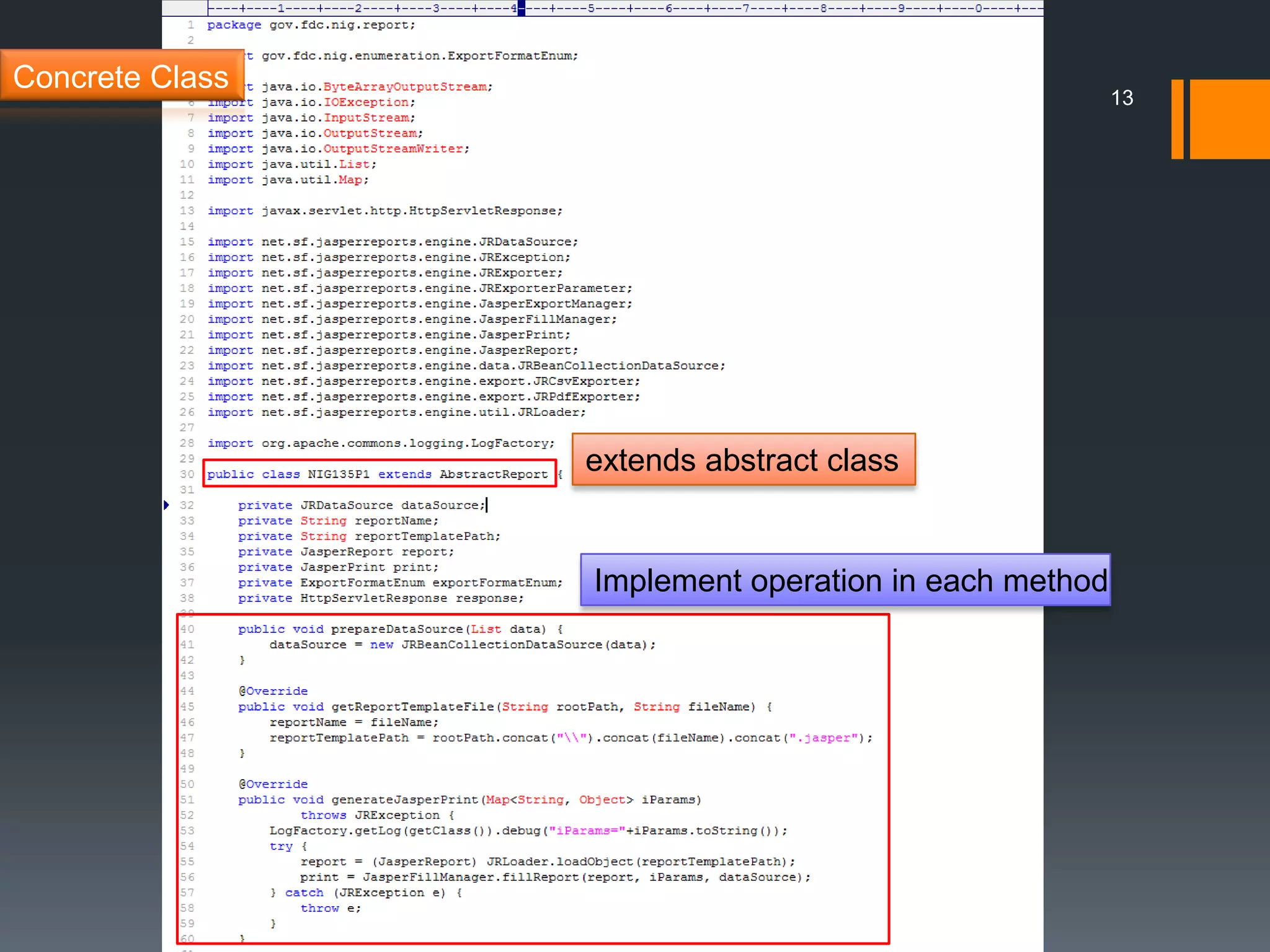Click the 'catch' keyword on line 57
1270x952 pixels.
(304, 892)
